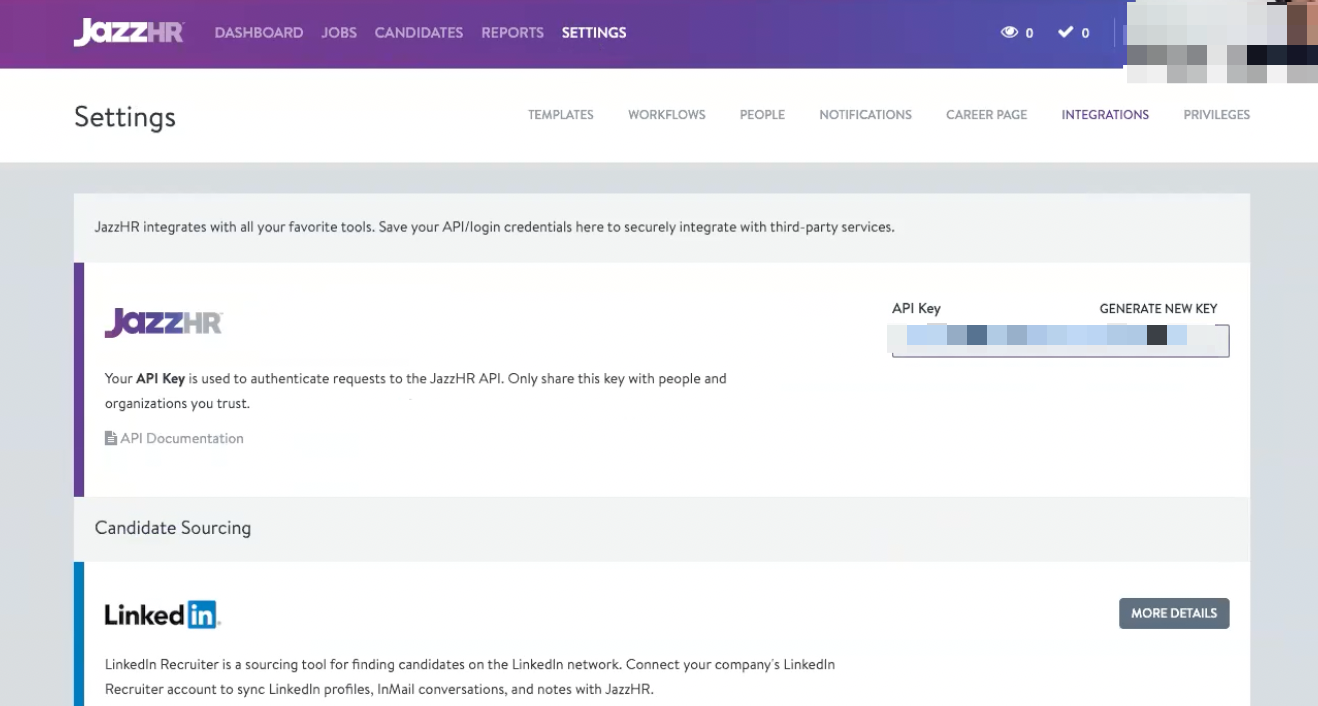Click More Details for LinkedIn
1318x706 pixels.
(x=1174, y=613)
